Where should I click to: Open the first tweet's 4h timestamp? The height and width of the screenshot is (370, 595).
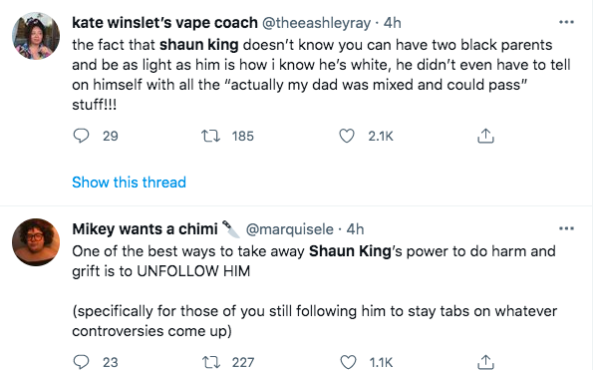click(392, 23)
